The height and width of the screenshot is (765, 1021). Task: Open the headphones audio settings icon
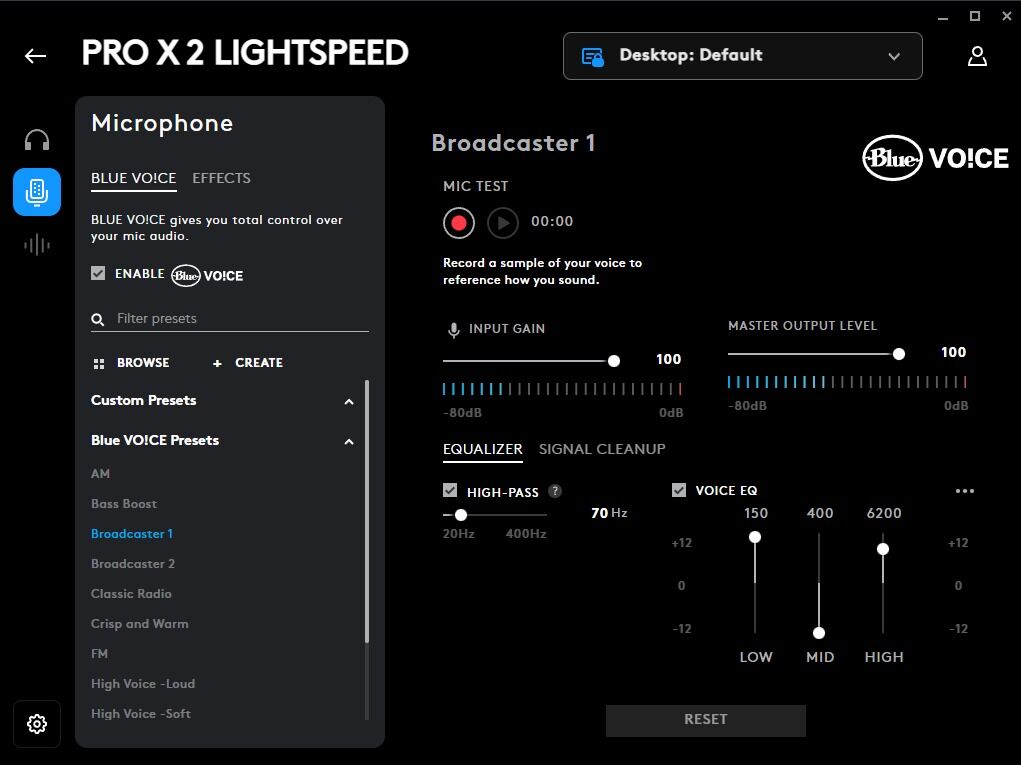pos(37,140)
